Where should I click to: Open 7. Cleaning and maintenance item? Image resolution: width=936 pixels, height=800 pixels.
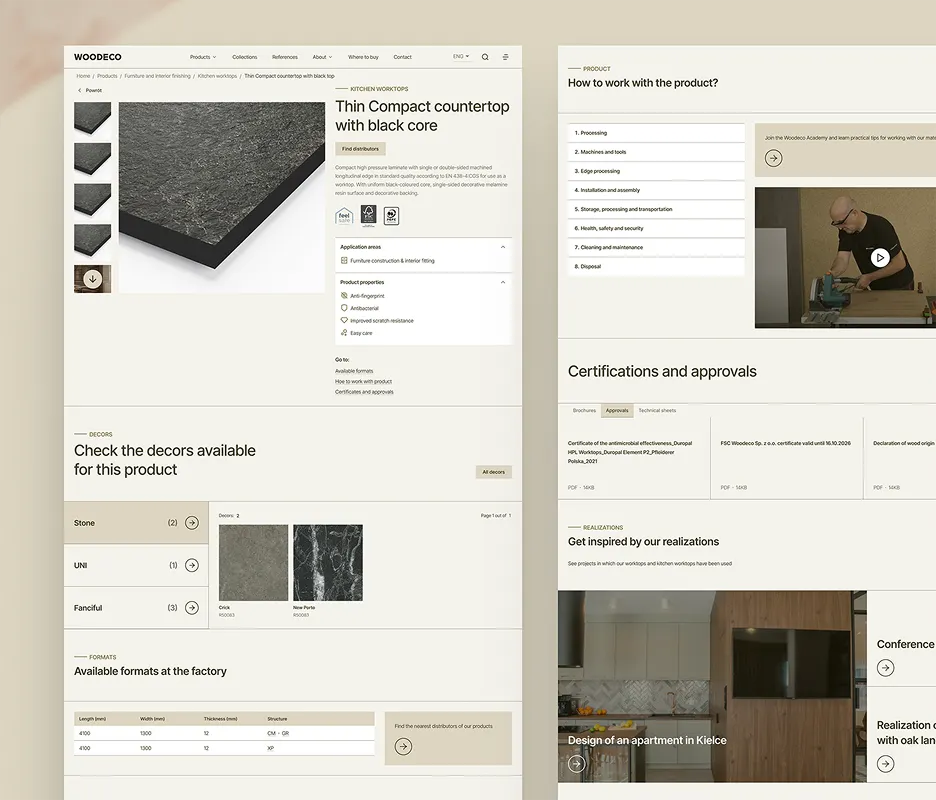656,248
